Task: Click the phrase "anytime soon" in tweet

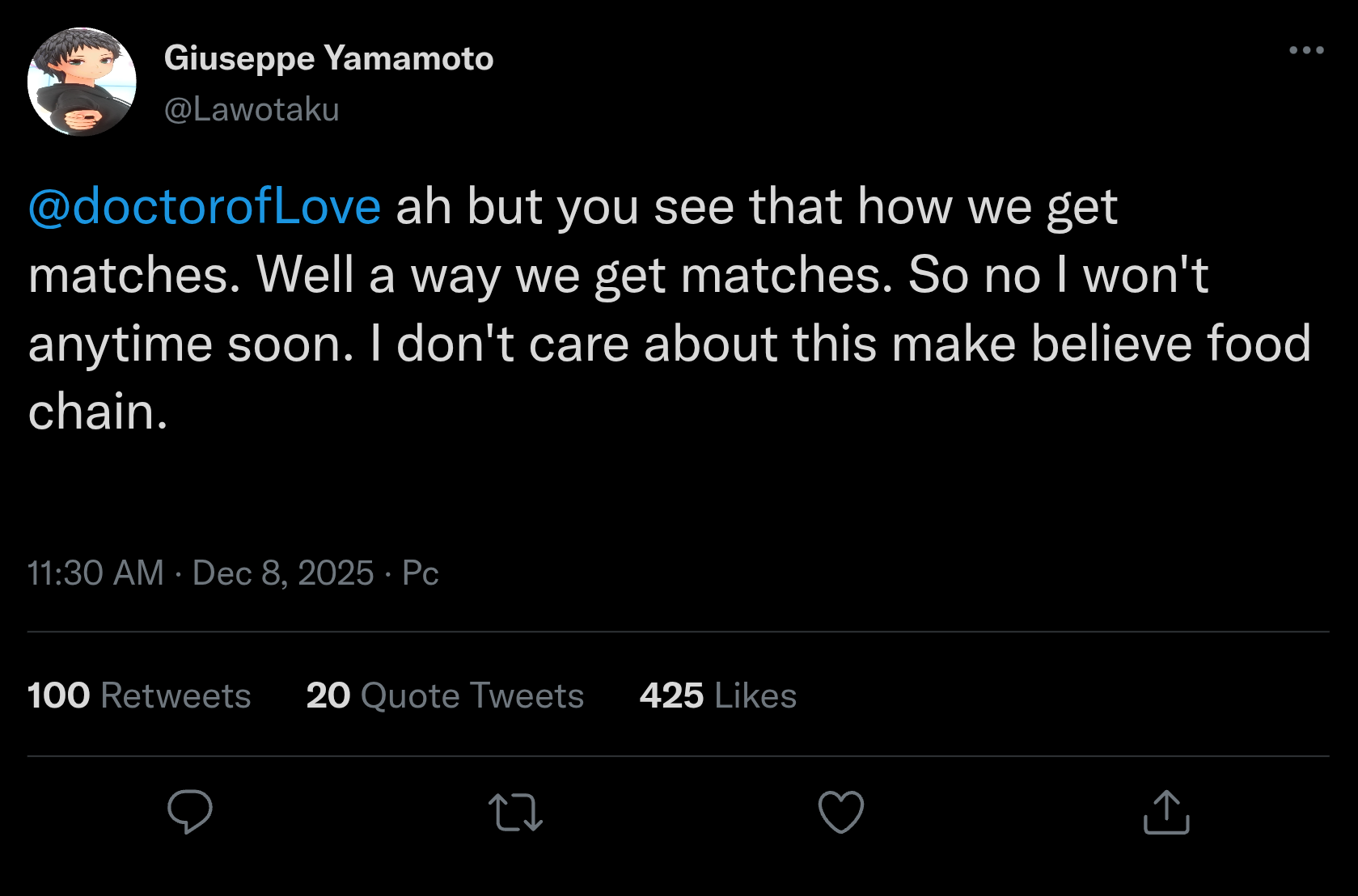Action: [191, 344]
